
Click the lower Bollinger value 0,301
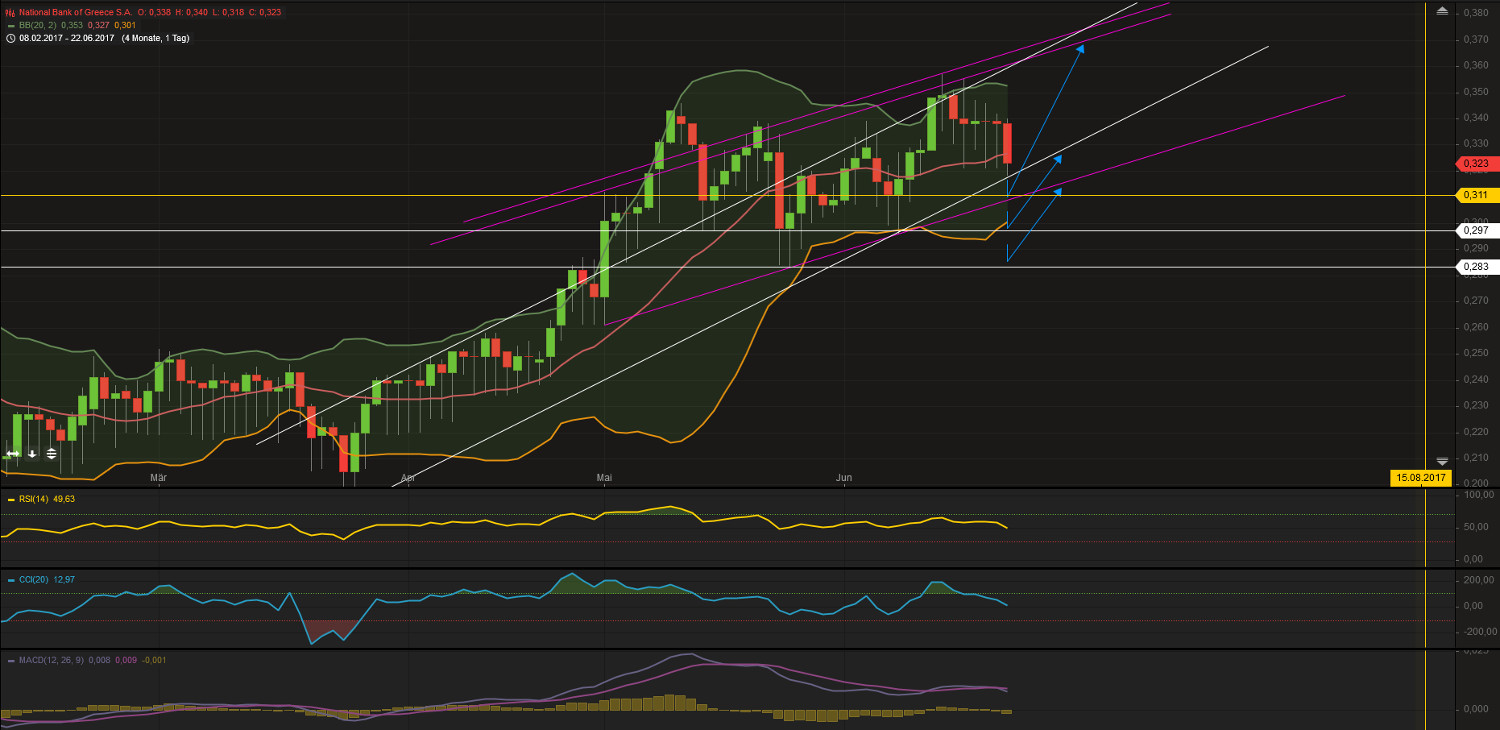click(x=126, y=25)
